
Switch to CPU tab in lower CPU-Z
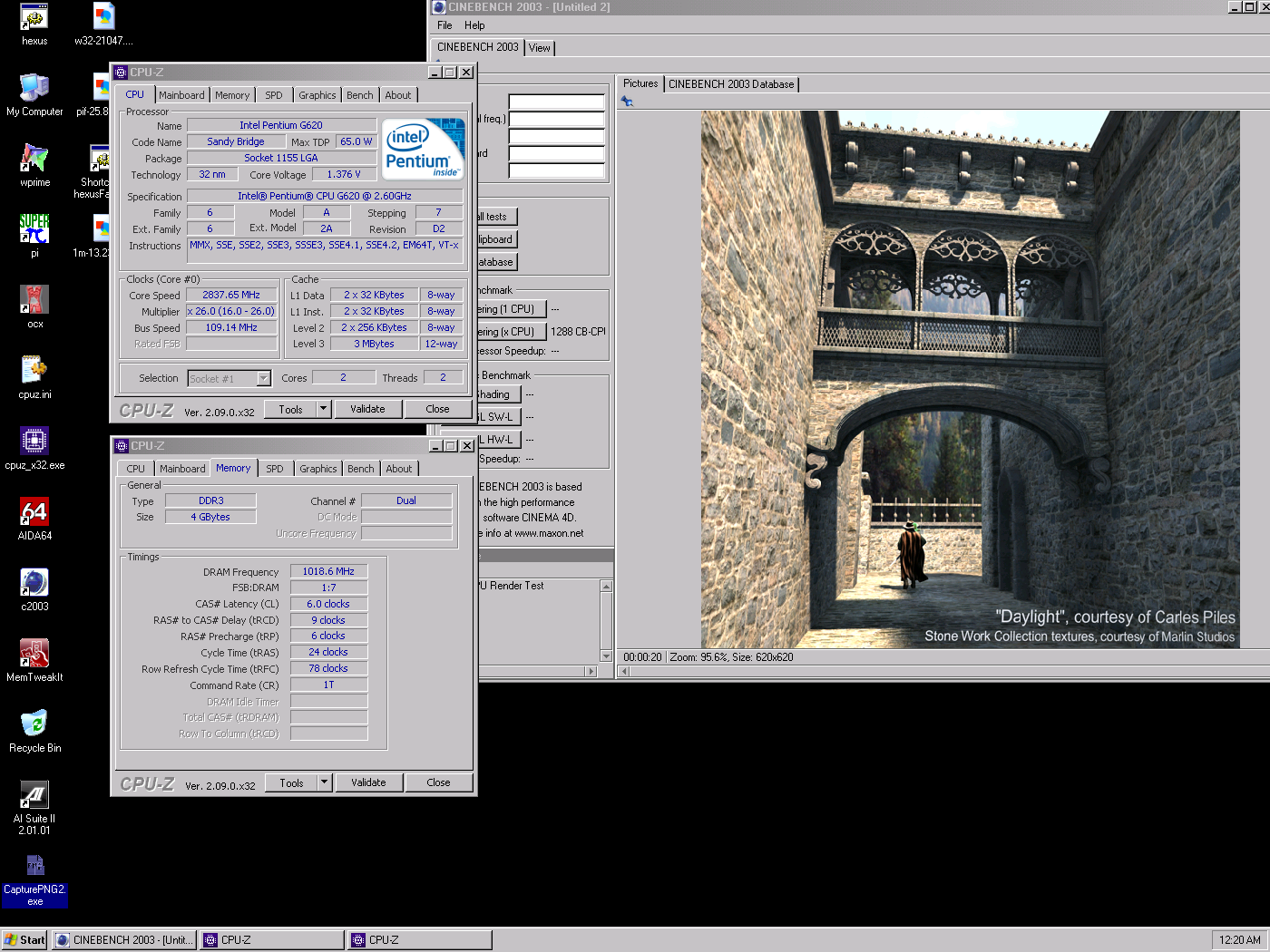tap(136, 469)
